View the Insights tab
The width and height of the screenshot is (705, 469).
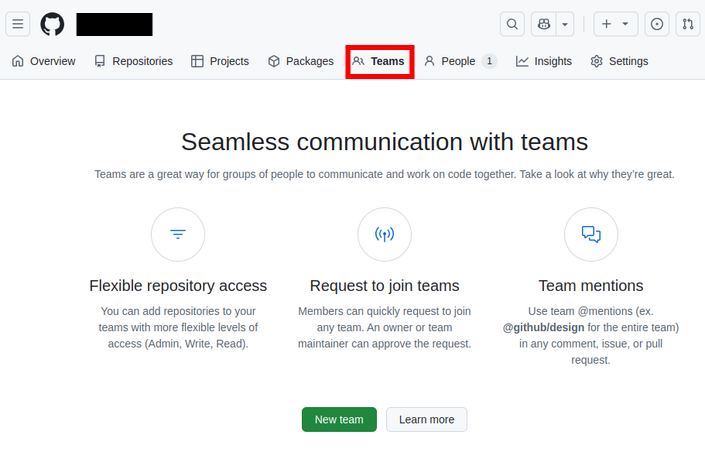[544, 61]
